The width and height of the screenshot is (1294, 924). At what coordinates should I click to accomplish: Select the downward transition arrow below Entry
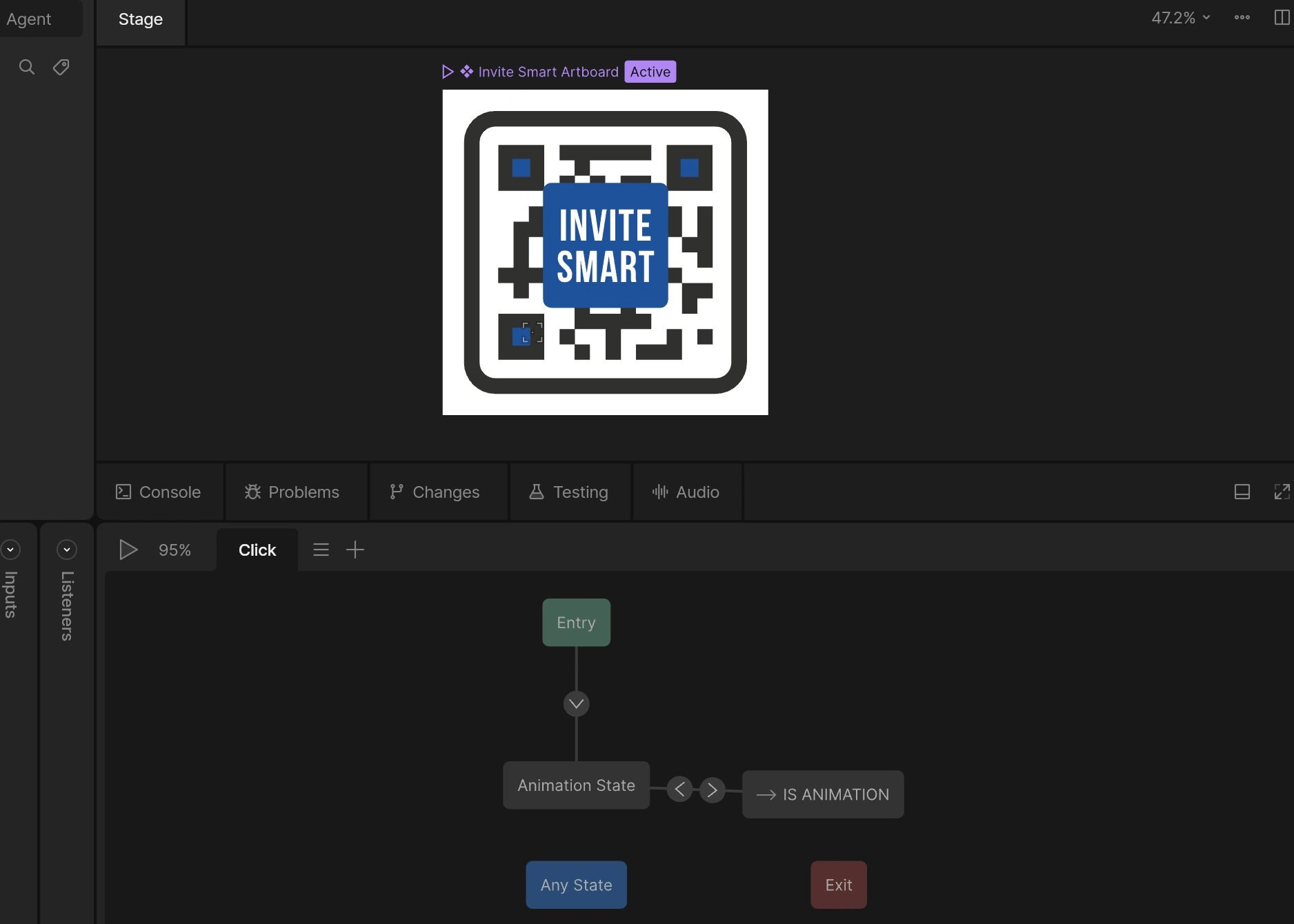click(577, 704)
